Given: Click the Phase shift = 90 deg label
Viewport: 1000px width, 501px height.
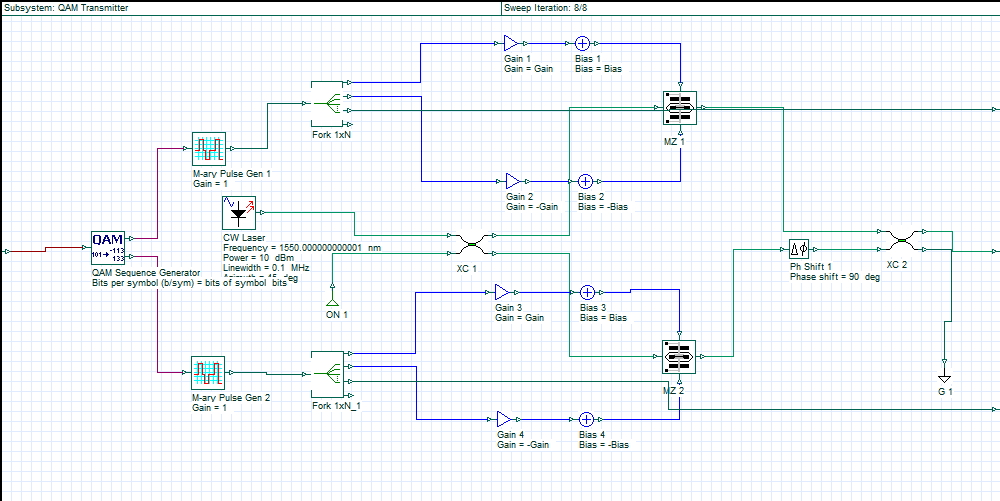Looking at the screenshot, I should coord(834,277).
